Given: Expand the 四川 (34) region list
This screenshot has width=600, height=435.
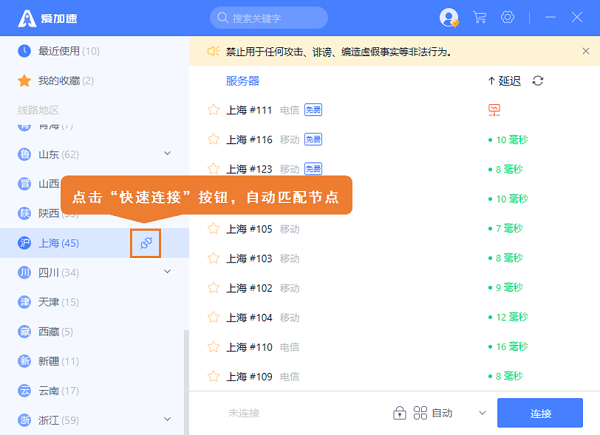Looking at the screenshot, I should click(168, 272).
